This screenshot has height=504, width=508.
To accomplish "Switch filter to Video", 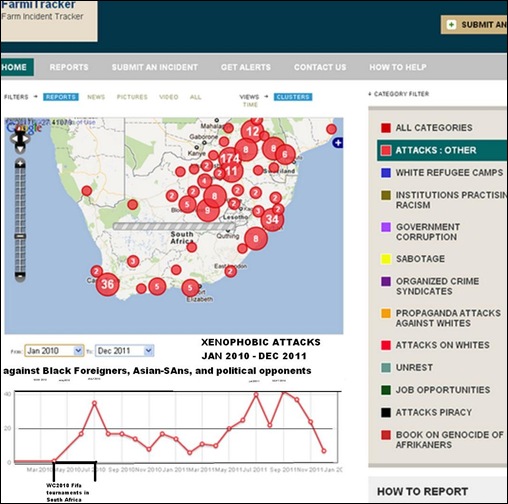I will (x=169, y=97).
